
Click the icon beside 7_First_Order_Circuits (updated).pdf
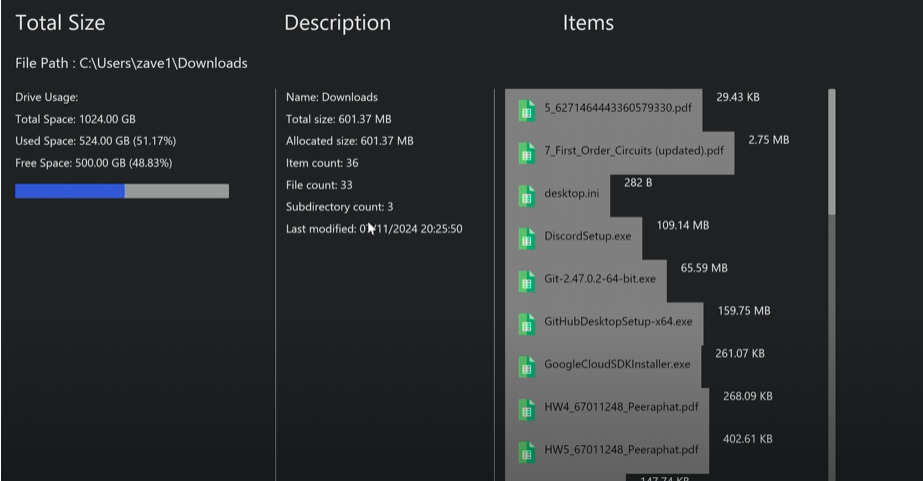click(527, 153)
